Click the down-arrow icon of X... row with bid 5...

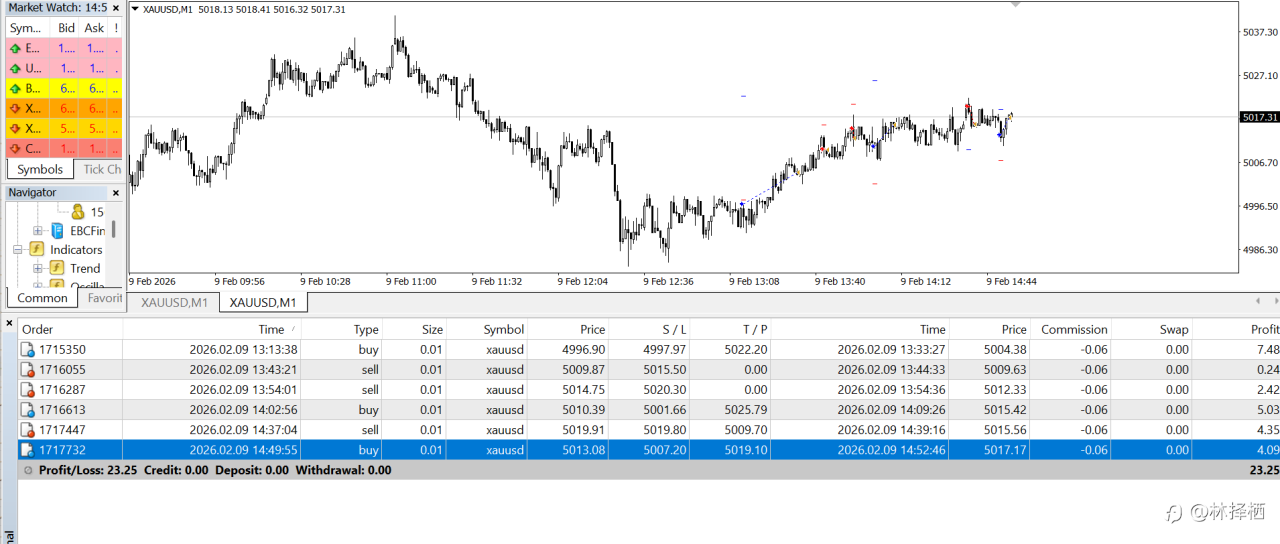[15, 128]
